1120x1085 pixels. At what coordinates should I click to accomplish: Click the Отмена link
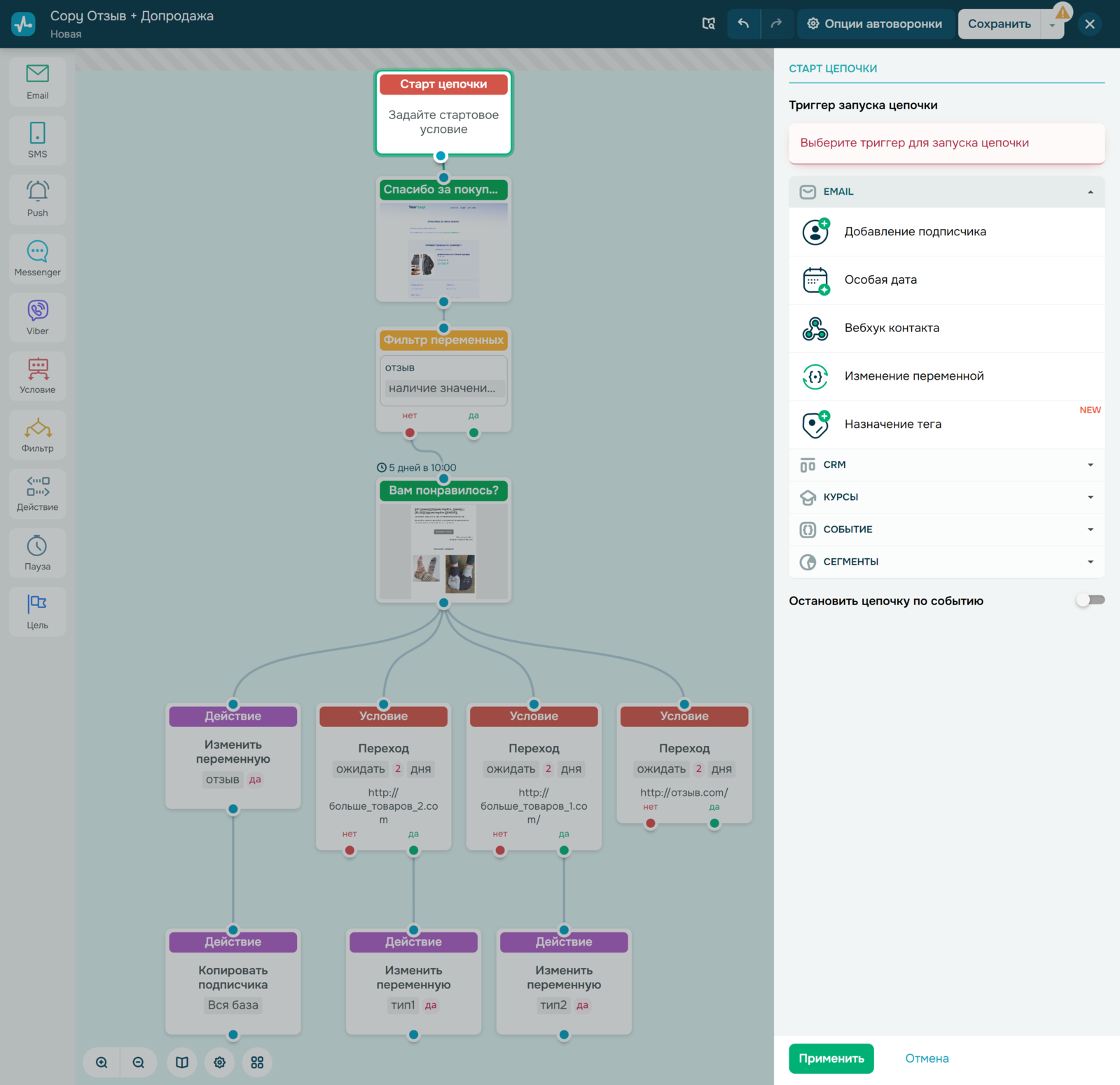coord(927,1058)
